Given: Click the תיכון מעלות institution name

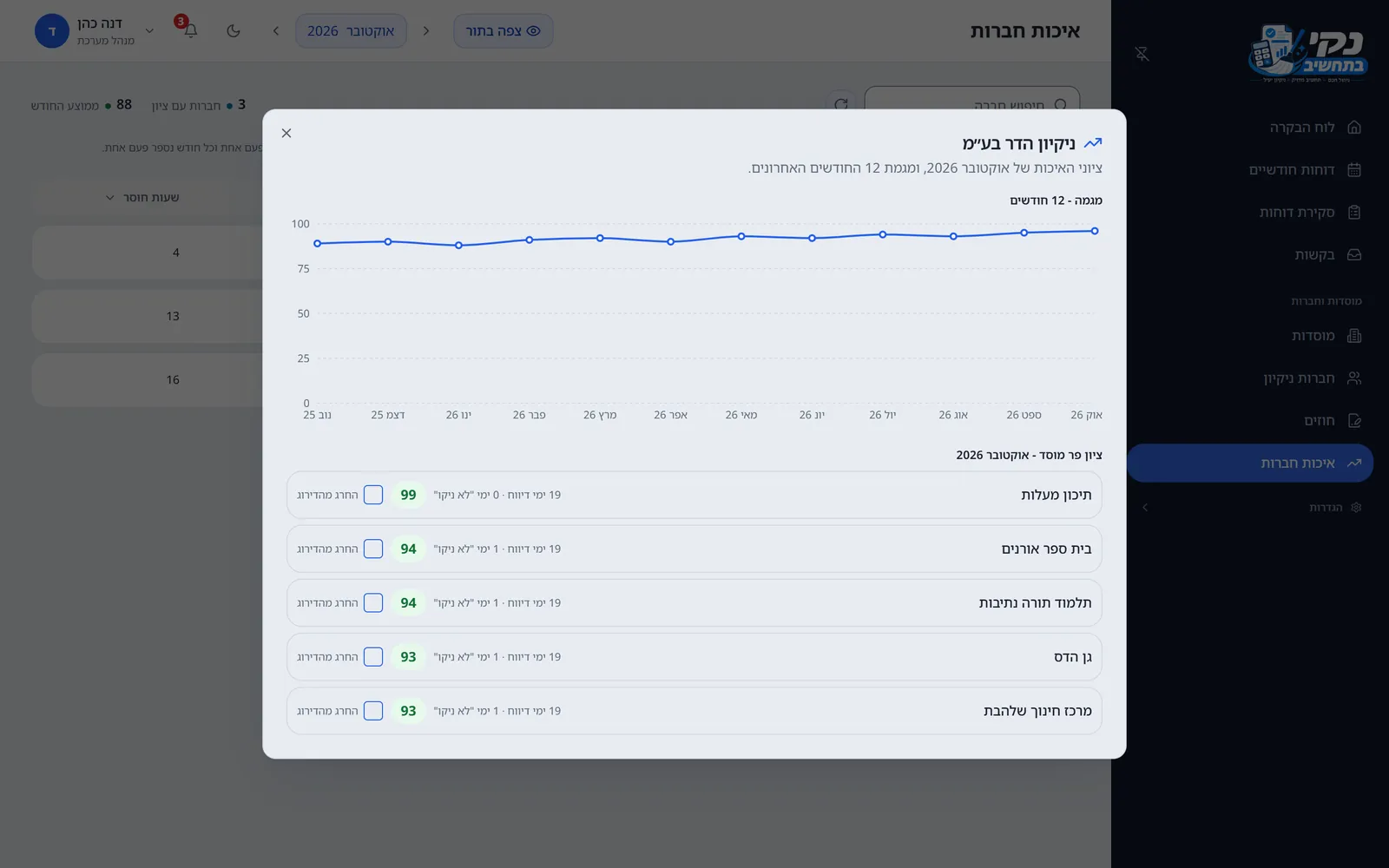Looking at the screenshot, I should (1057, 495).
